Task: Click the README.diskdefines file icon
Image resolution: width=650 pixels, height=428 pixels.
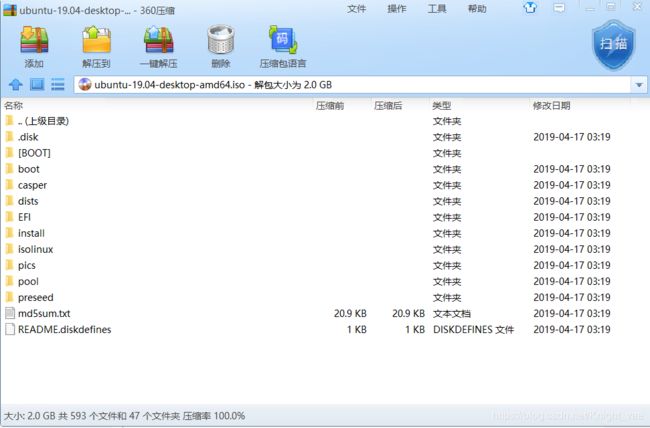Action: (10, 329)
